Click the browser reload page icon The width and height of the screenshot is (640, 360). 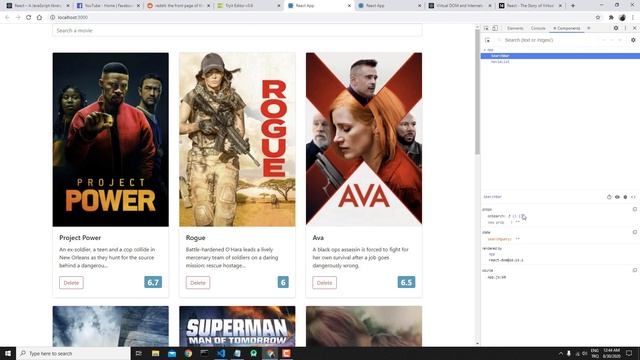click(x=29, y=18)
